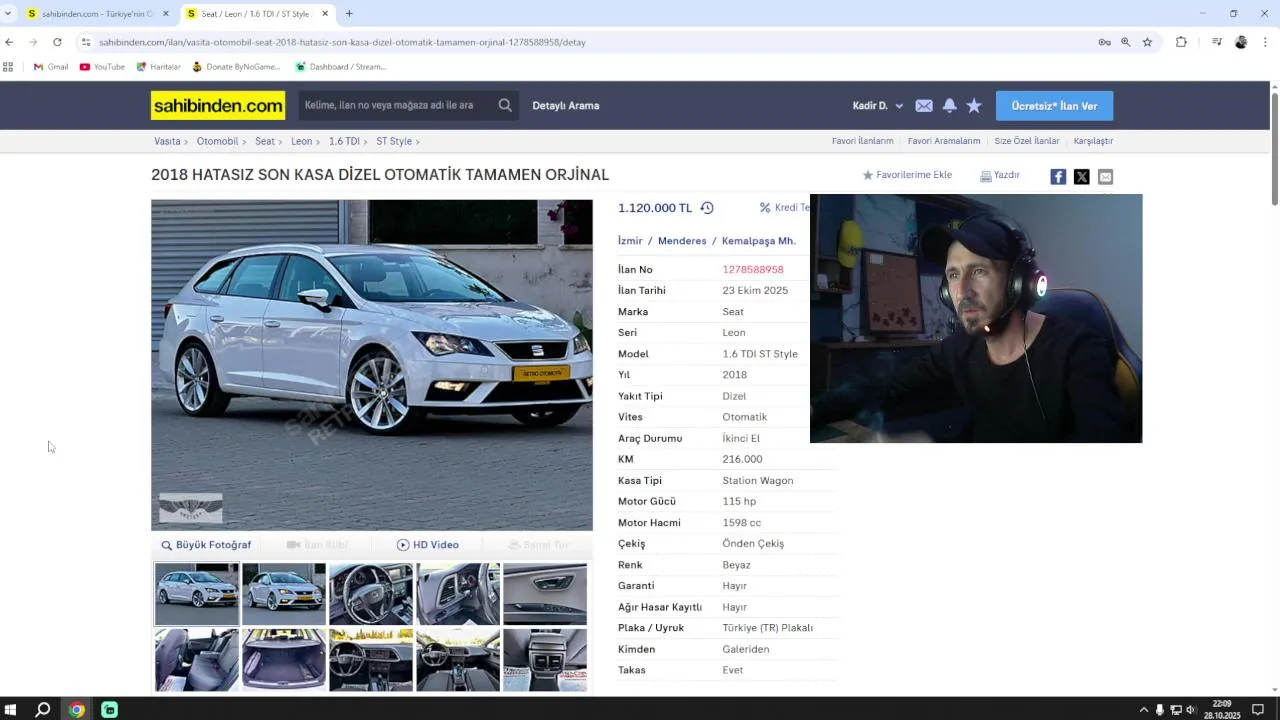The width and height of the screenshot is (1280, 720).
Task: Open Gmail bookmark
Action: coord(51,67)
